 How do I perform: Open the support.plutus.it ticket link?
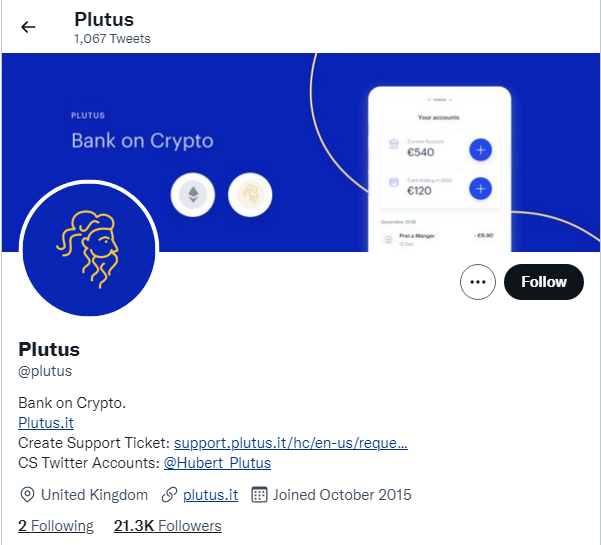point(291,443)
